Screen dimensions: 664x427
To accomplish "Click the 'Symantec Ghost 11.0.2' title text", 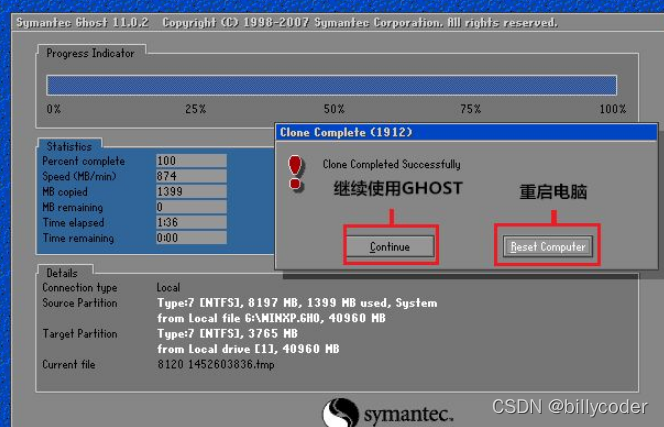I will pyautogui.click(x=83, y=22).
